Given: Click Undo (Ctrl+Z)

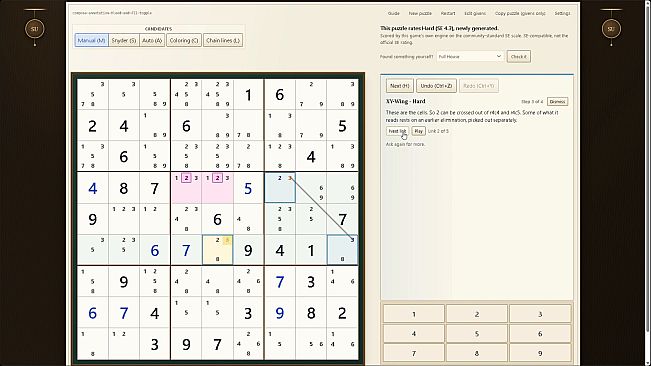Looking at the screenshot, I should pos(436,86).
